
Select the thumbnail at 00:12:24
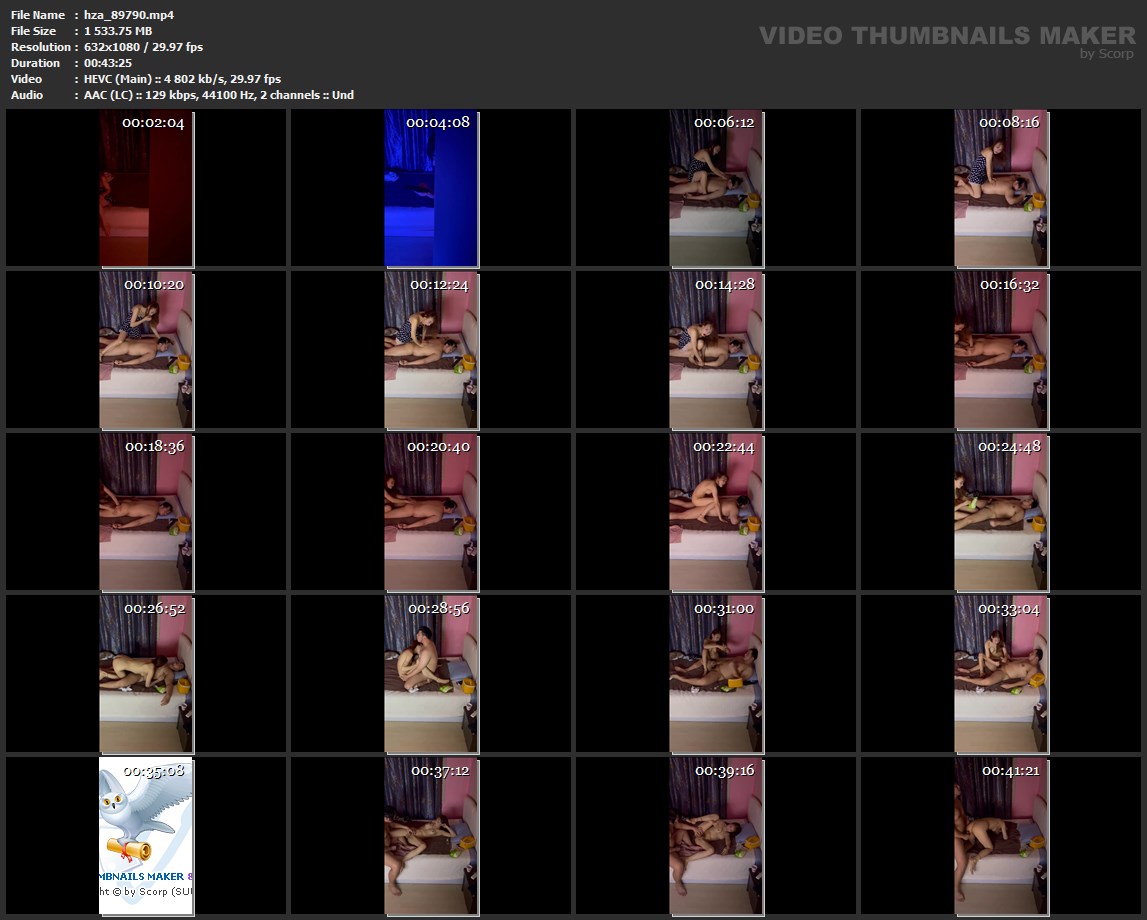coord(431,350)
